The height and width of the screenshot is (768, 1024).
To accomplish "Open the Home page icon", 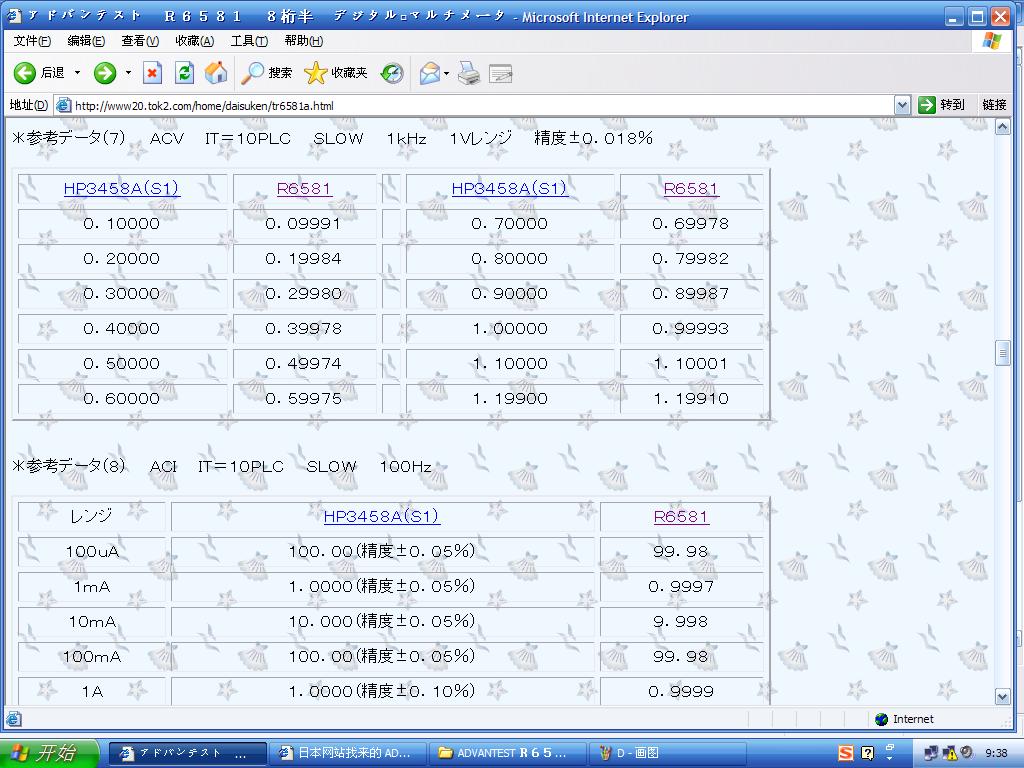I will coord(216,72).
